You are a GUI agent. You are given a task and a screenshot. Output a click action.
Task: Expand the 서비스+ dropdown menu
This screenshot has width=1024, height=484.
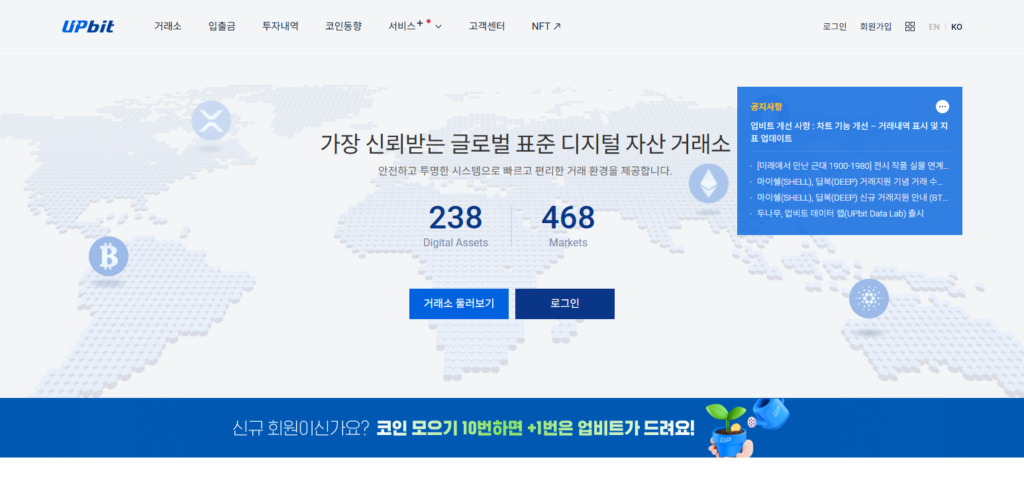click(415, 26)
